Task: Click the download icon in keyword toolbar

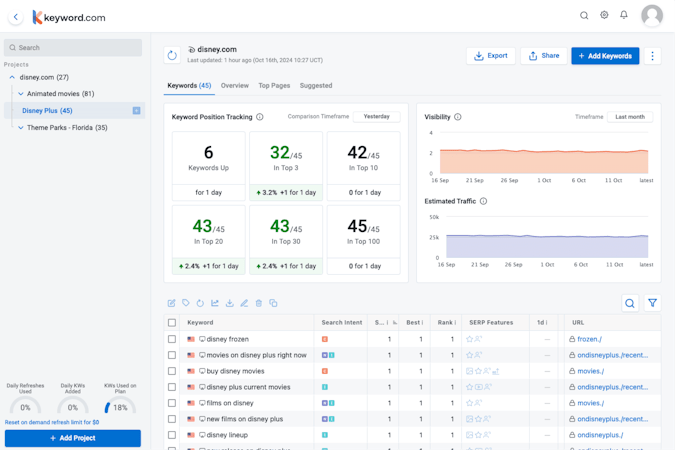Action: (x=229, y=303)
